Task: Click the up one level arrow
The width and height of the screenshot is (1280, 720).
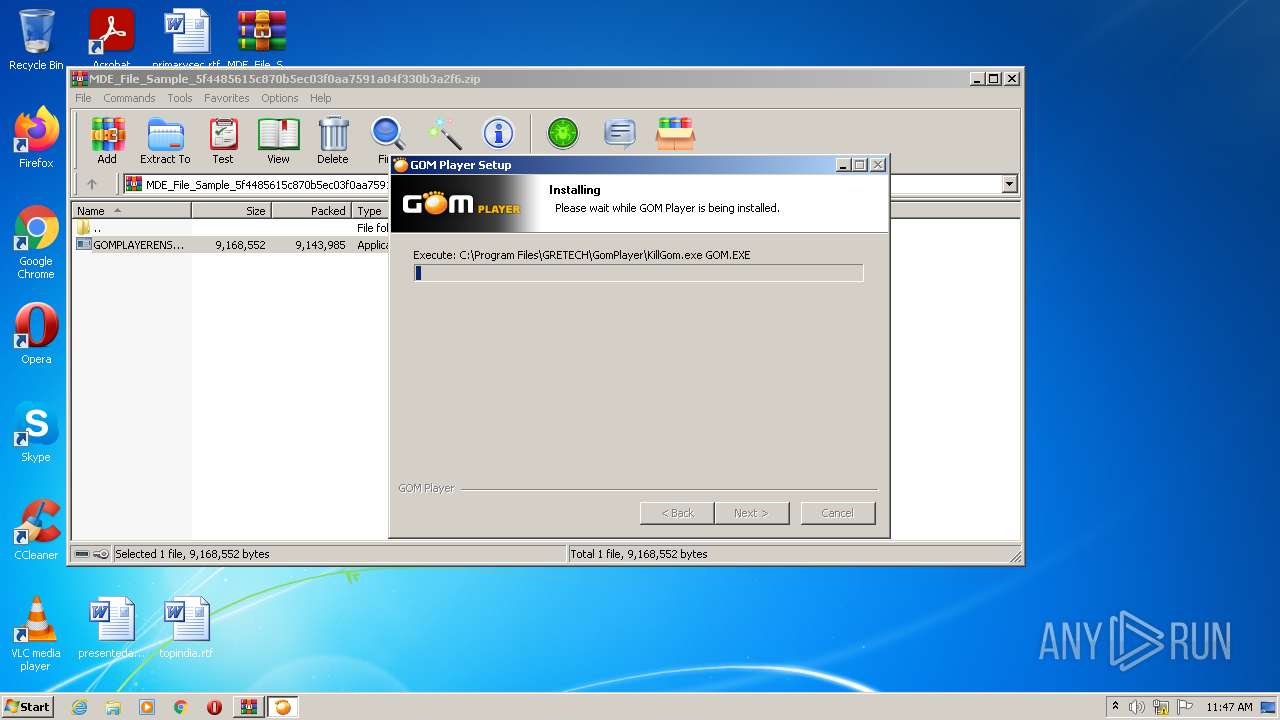Action: tap(92, 184)
